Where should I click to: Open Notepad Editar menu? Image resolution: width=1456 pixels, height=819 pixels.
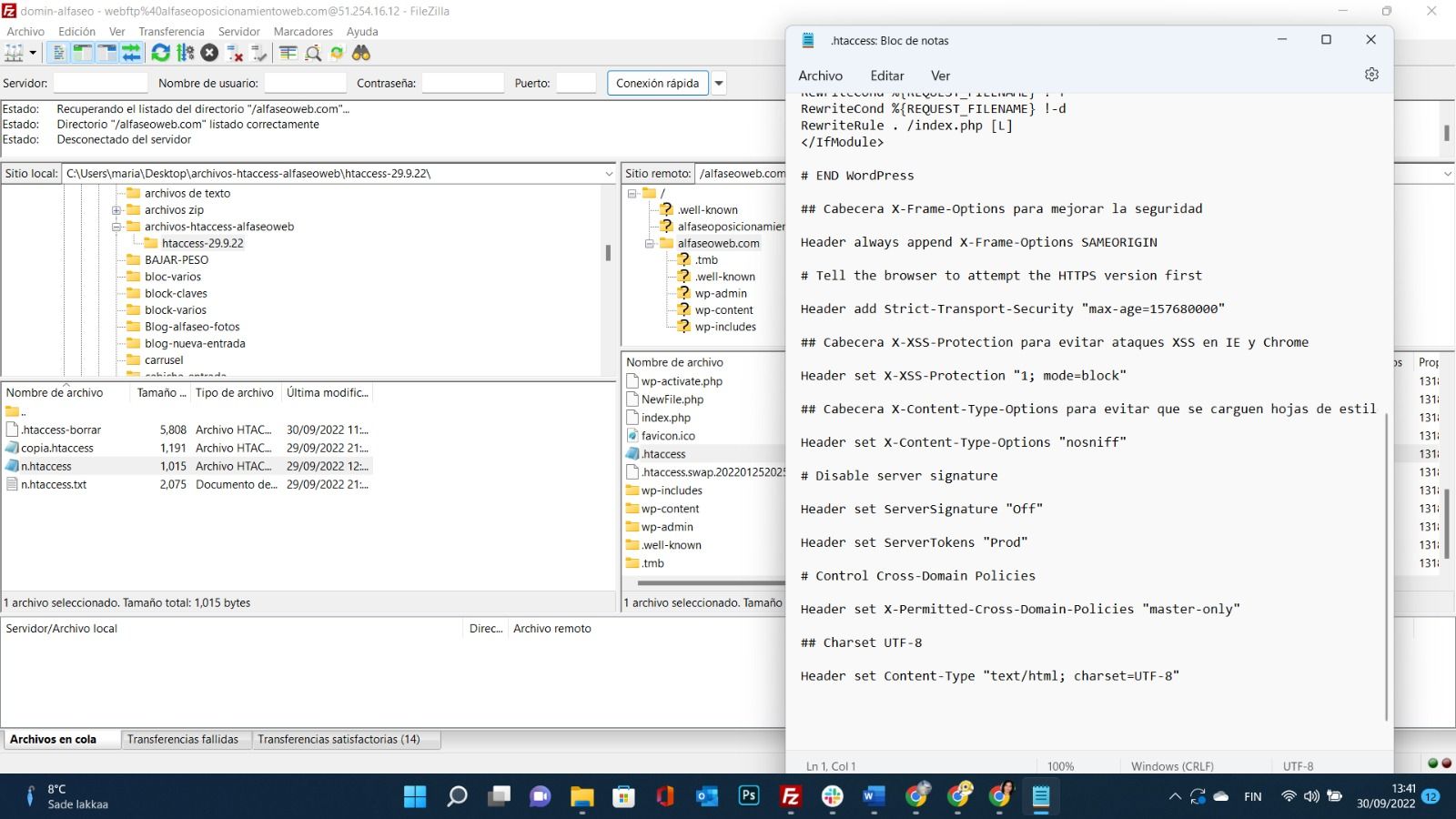click(887, 76)
